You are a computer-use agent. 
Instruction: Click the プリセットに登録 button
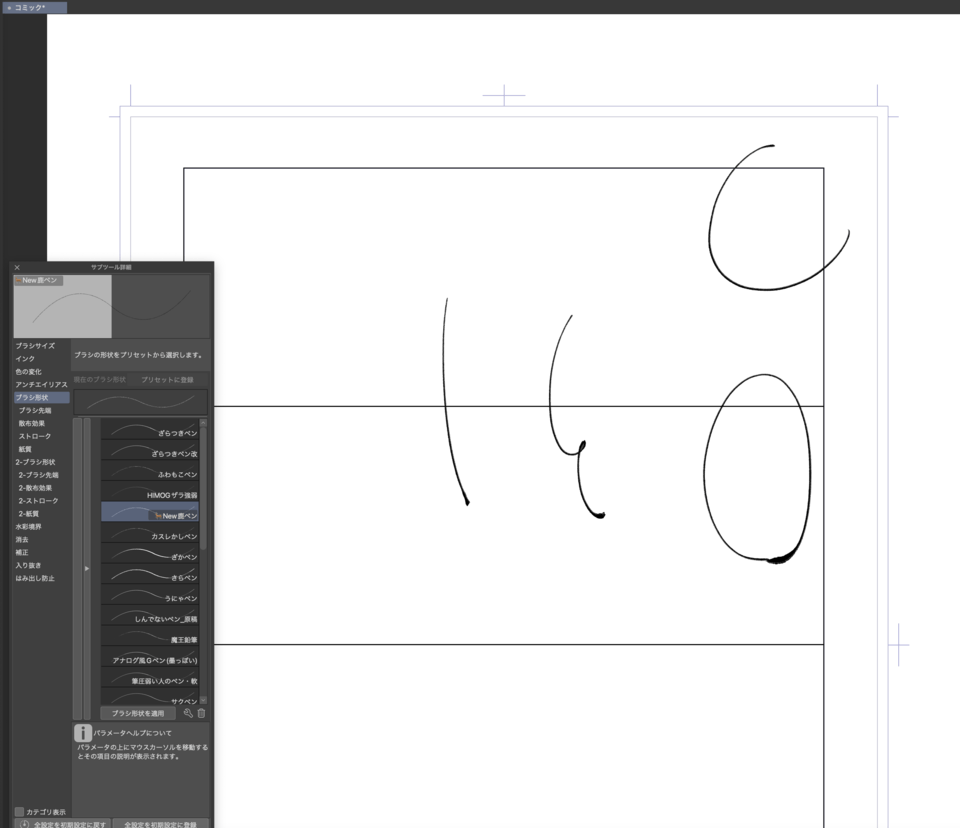[166, 380]
